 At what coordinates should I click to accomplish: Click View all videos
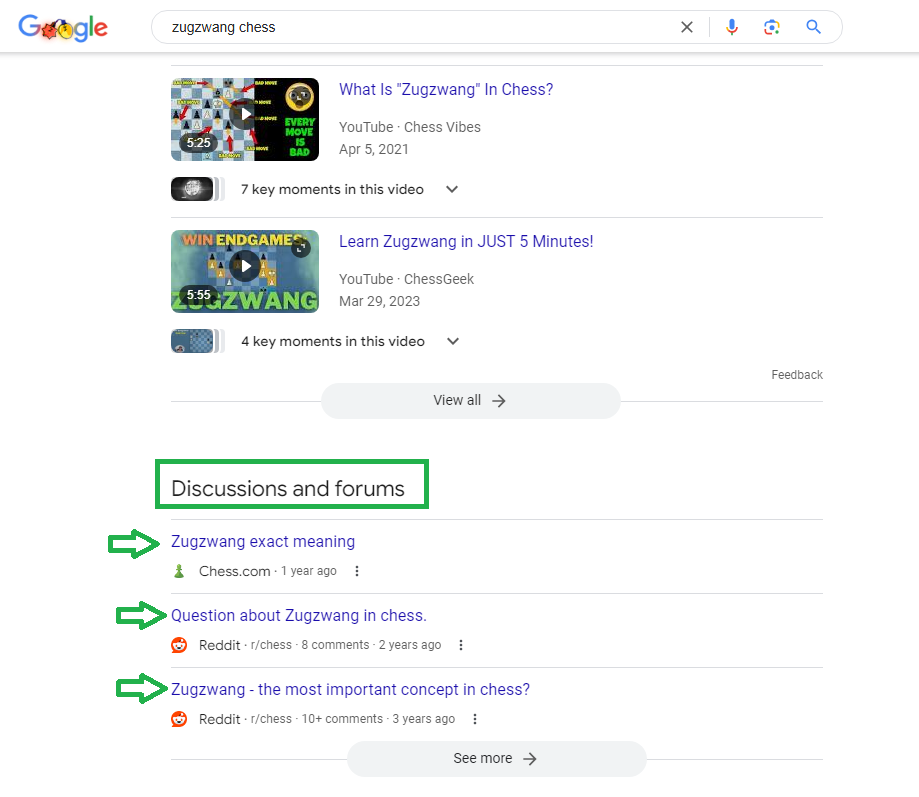tap(470, 400)
